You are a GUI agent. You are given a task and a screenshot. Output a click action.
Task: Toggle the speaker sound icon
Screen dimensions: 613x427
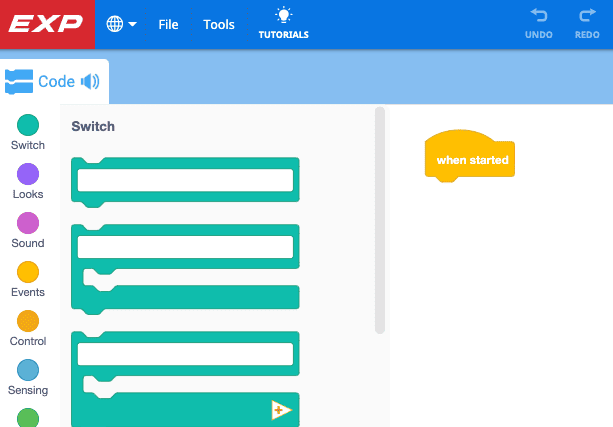90,81
